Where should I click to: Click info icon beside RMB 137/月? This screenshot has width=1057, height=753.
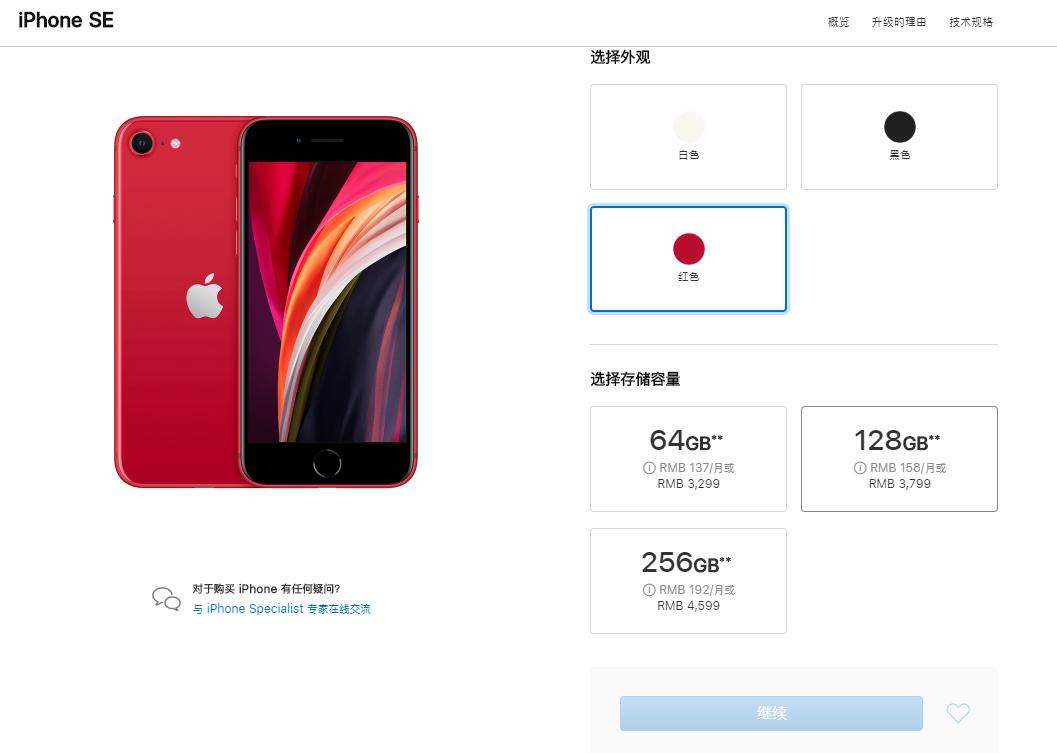click(x=649, y=467)
